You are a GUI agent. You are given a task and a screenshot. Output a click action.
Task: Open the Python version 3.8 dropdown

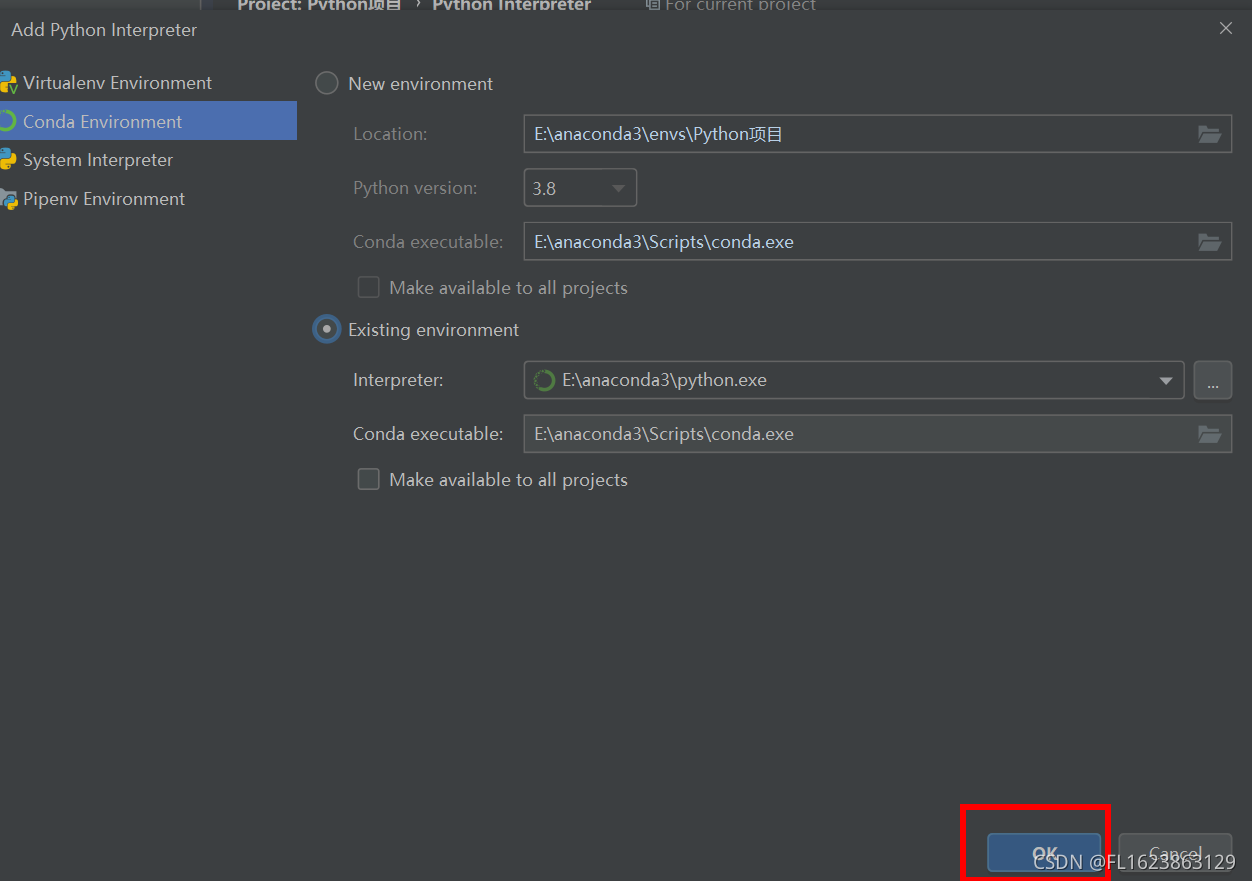(x=580, y=188)
